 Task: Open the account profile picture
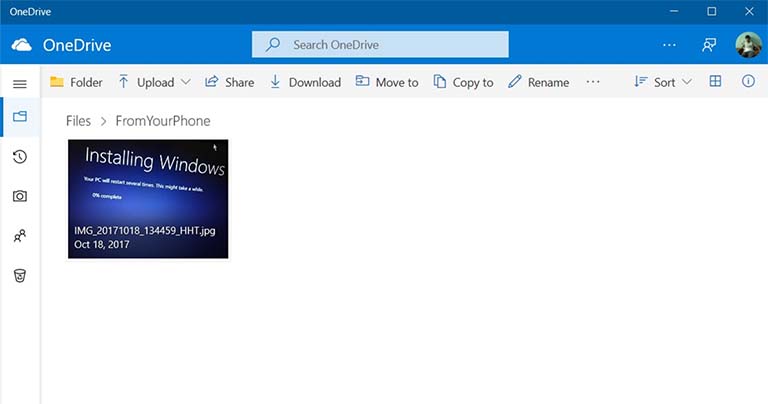click(x=748, y=45)
